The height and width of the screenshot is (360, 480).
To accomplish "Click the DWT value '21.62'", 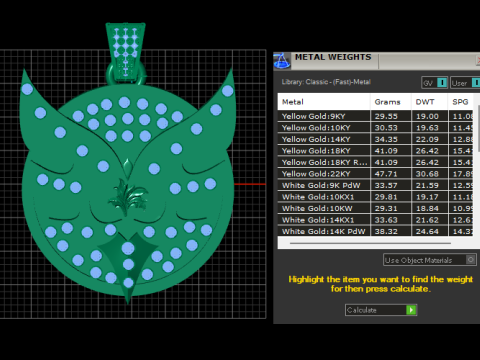I will click(x=427, y=220).
